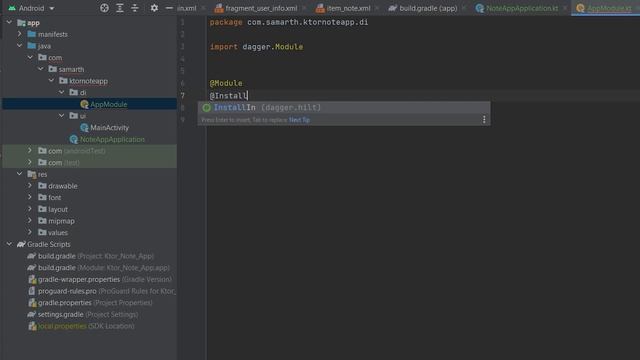
Task: Click the Gradle Scripts elephant icon
Action: [21, 244]
